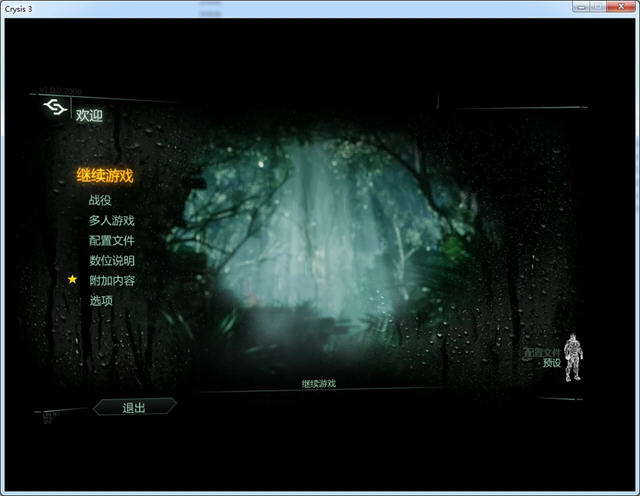
Task: Click the 欢迎 welcome heading
Action: [x=89, y=115]
